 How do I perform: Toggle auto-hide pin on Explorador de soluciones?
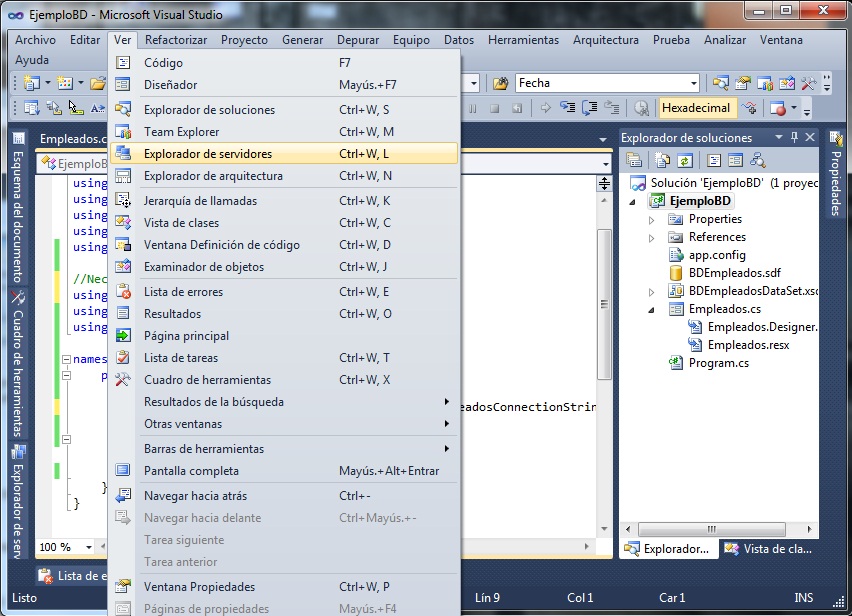click(792, 137)
